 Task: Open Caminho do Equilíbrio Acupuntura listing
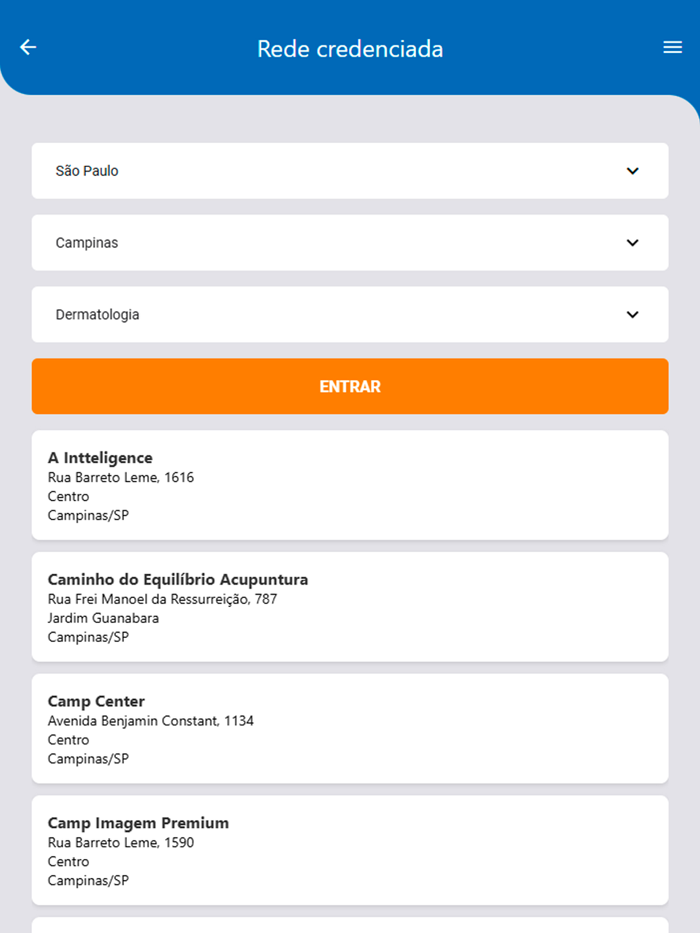(349, 607)
